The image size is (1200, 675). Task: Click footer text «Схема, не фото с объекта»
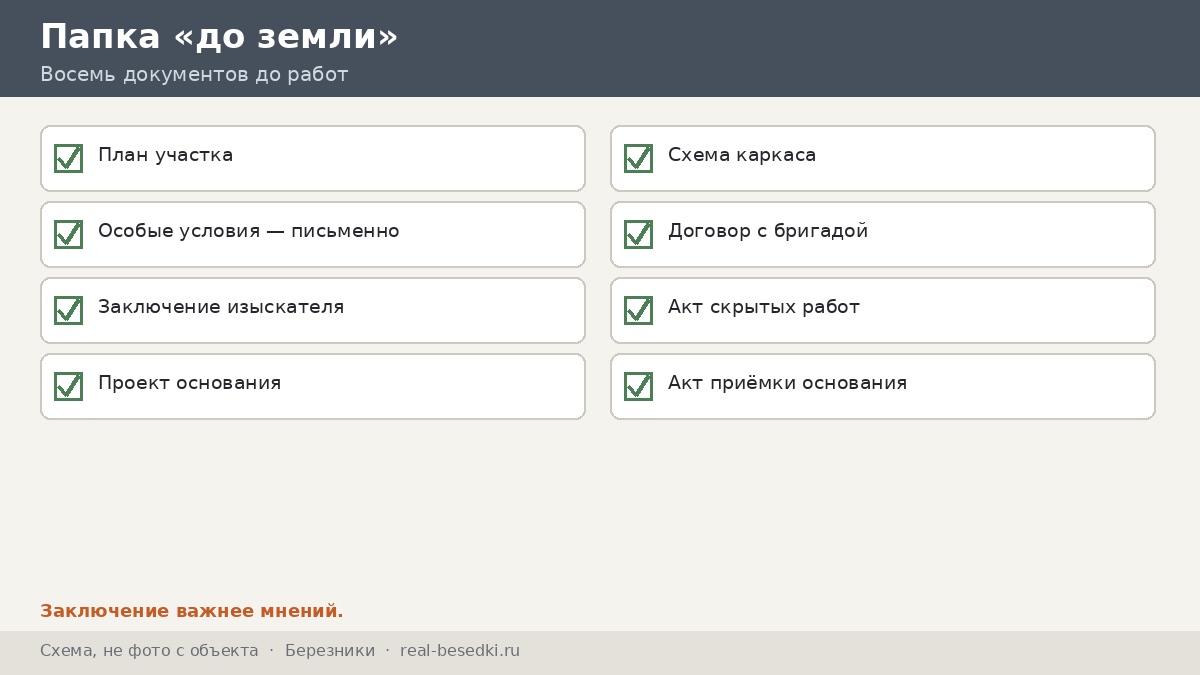(149, 651)
